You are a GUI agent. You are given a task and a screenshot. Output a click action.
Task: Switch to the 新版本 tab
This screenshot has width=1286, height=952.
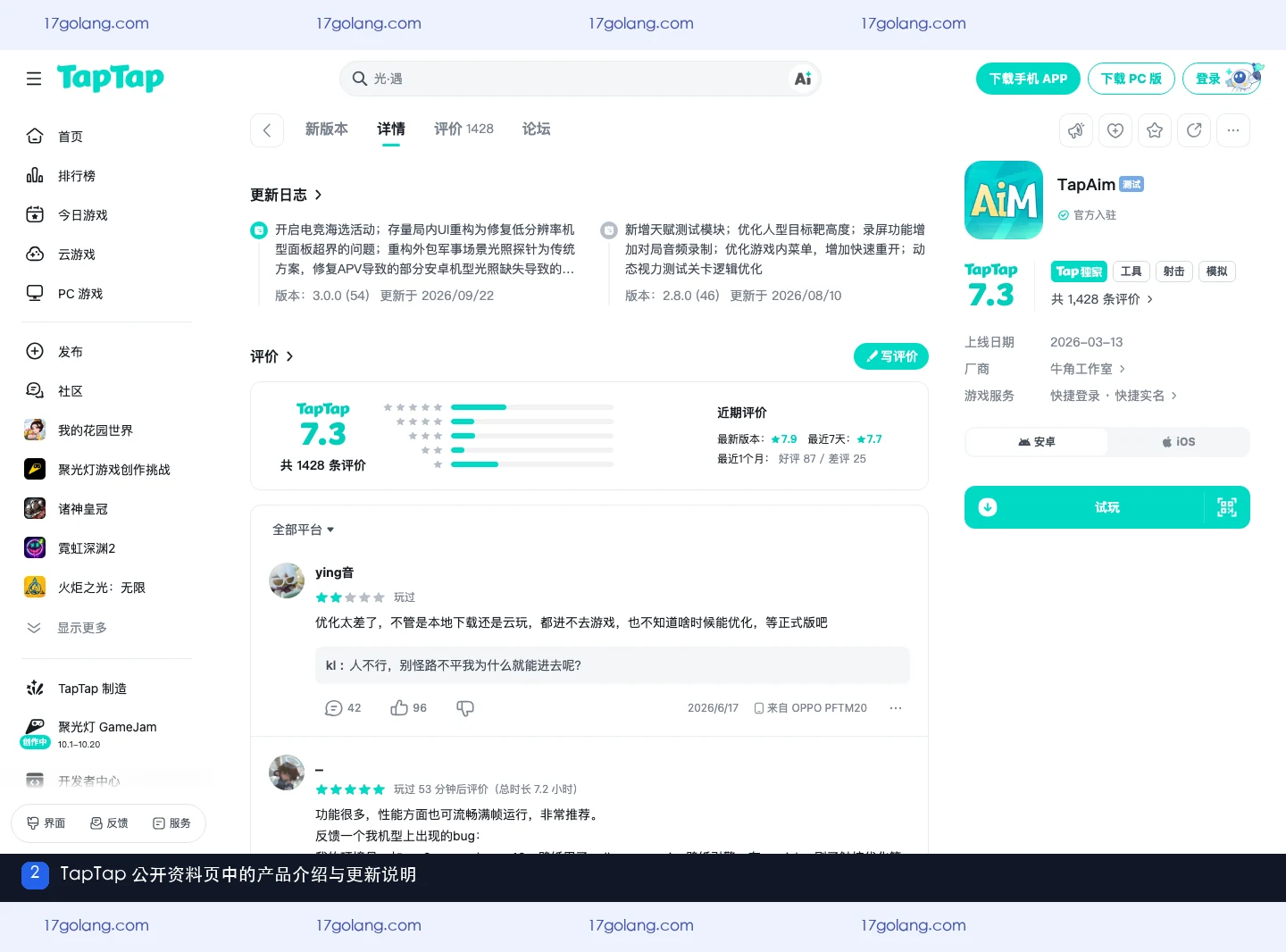click(x=327, y=129)
